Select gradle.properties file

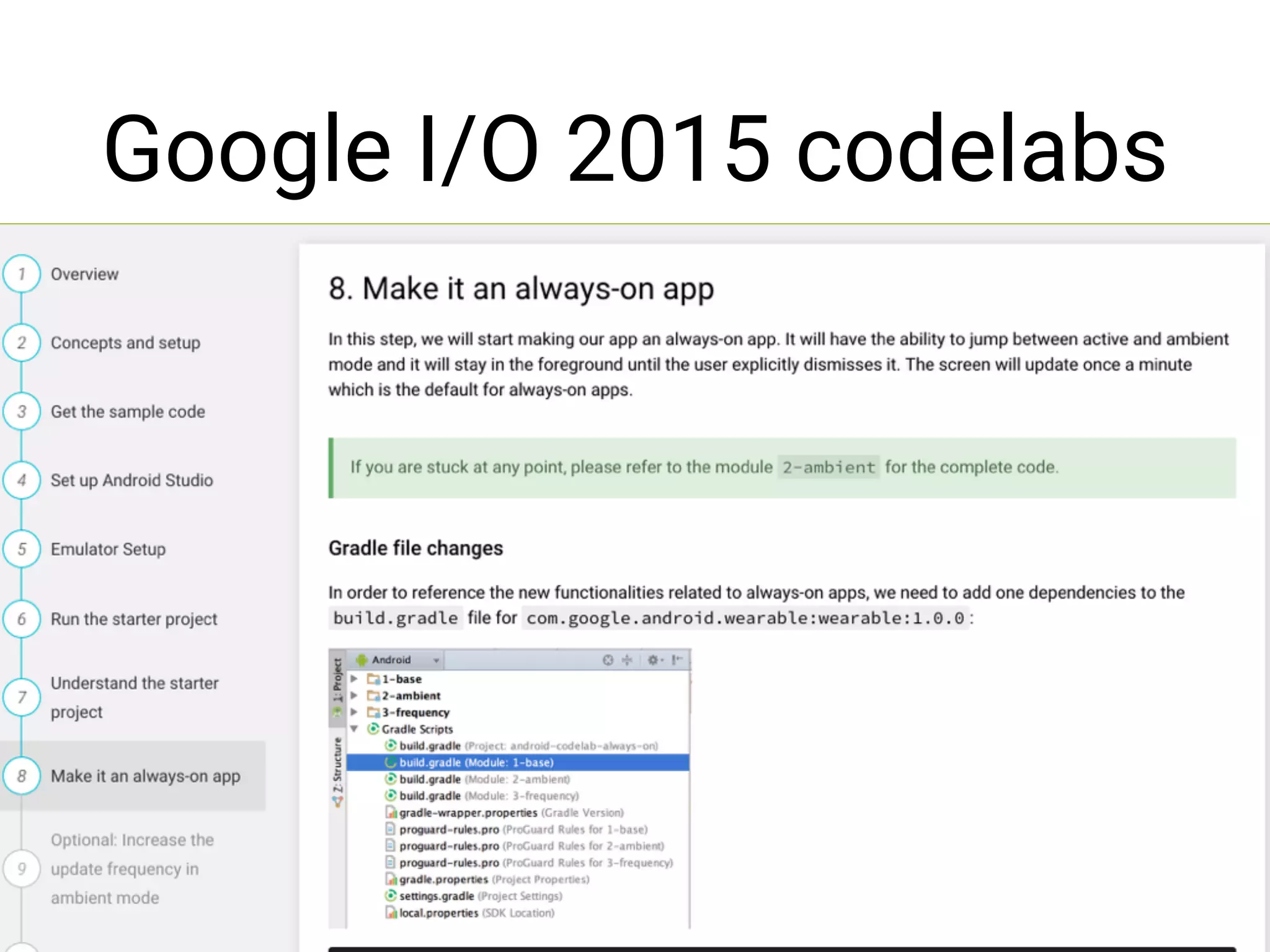click(487, 879)
